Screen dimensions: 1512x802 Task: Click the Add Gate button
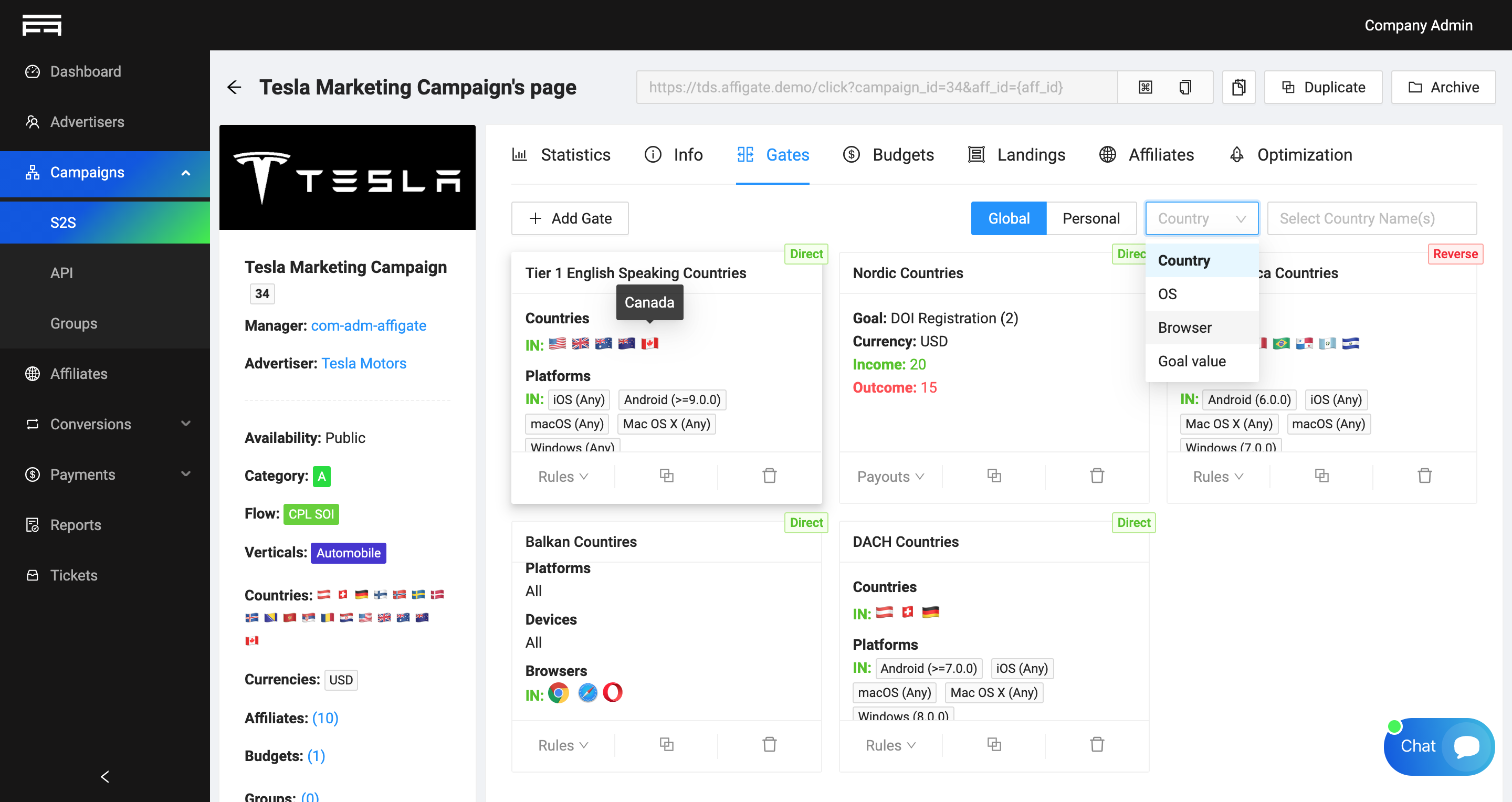pyautogui.click(x=569, y=218)
